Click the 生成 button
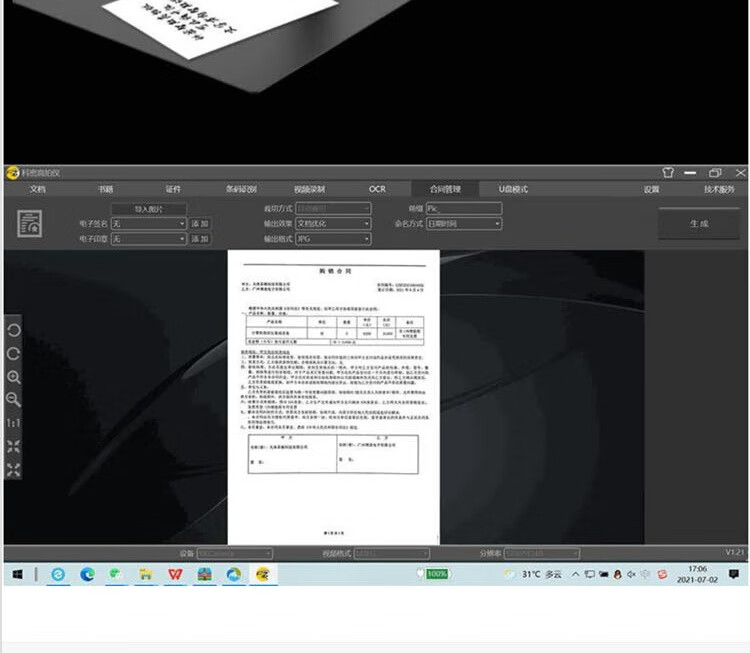This screenshot has width=750, height=653. point(698,224)
